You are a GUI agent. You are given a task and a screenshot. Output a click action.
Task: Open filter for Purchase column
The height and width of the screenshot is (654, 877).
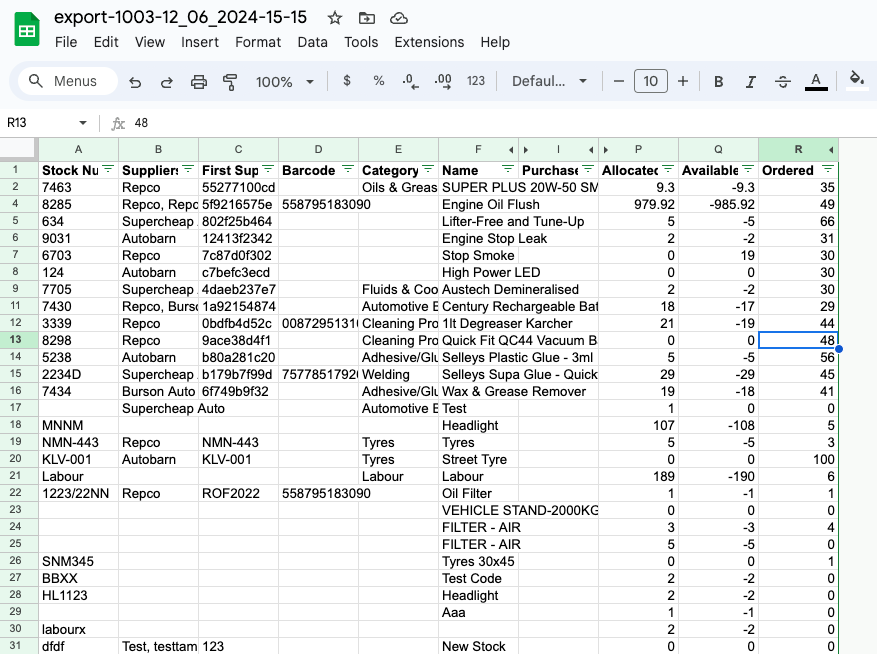click(x=588, y=169)
